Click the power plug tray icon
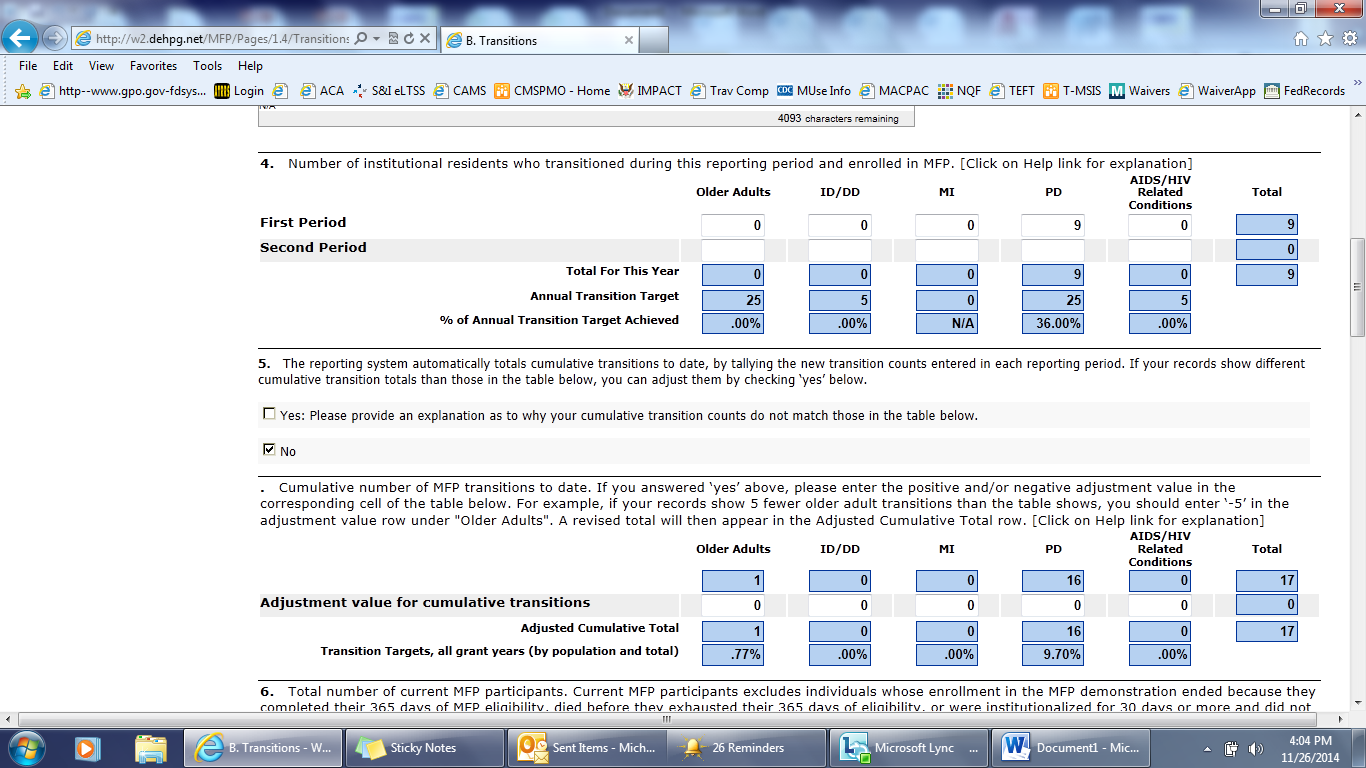The width and height of the screenshot is (1366, 768). coord(1232,748)
